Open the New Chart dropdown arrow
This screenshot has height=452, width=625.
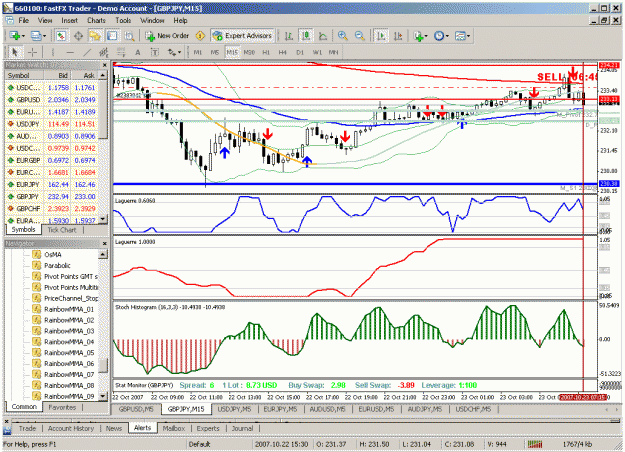(x=23, y=36)
